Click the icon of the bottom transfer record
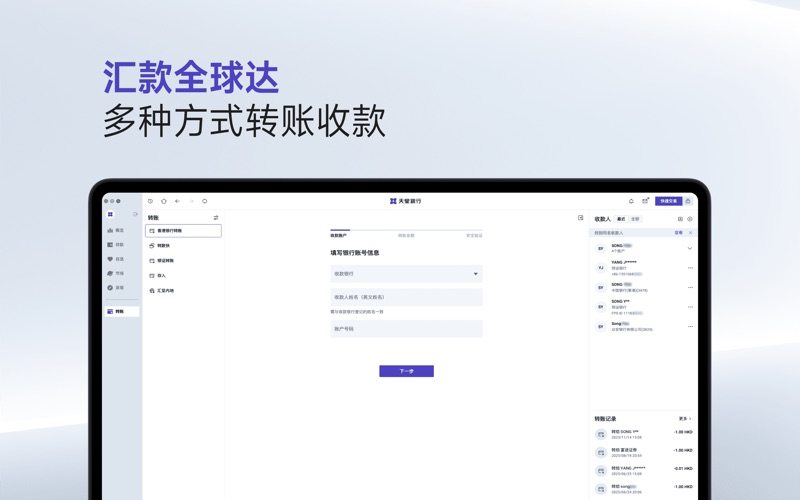800x500 pixels. [x=601, y=489]
